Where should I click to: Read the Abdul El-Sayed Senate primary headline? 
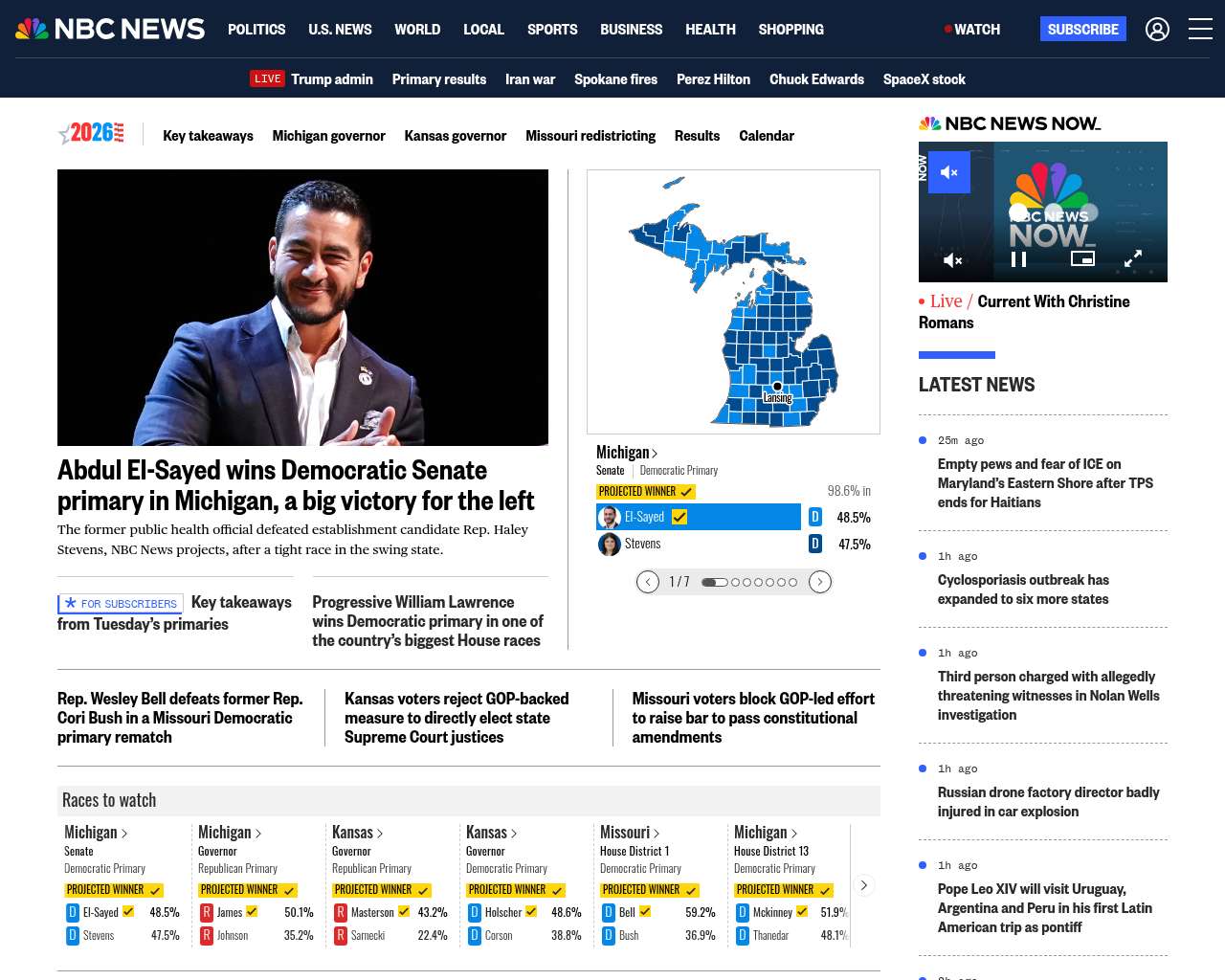[x=296, y=485]
